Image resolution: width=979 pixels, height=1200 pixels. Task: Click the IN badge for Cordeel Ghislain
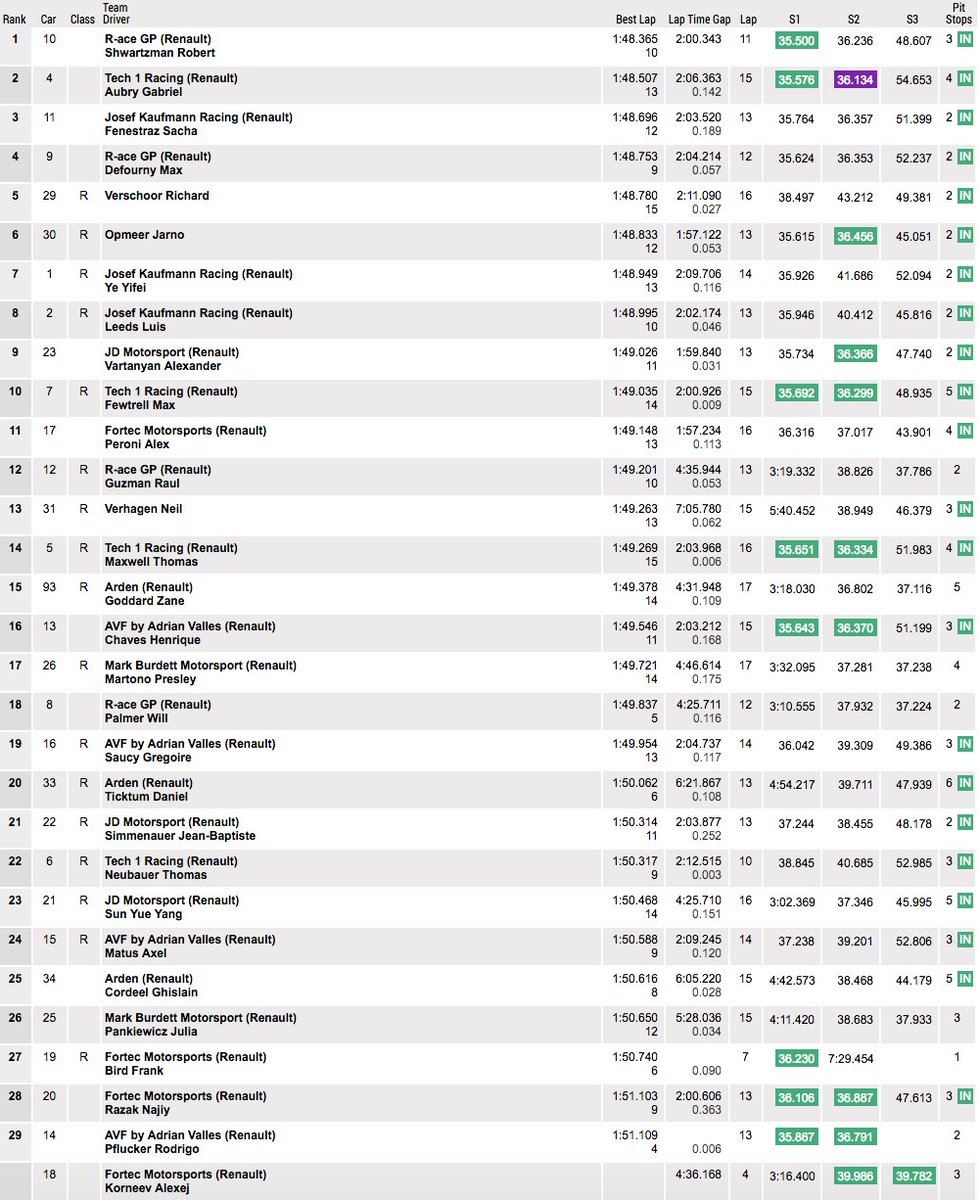[x=964, y=979]
